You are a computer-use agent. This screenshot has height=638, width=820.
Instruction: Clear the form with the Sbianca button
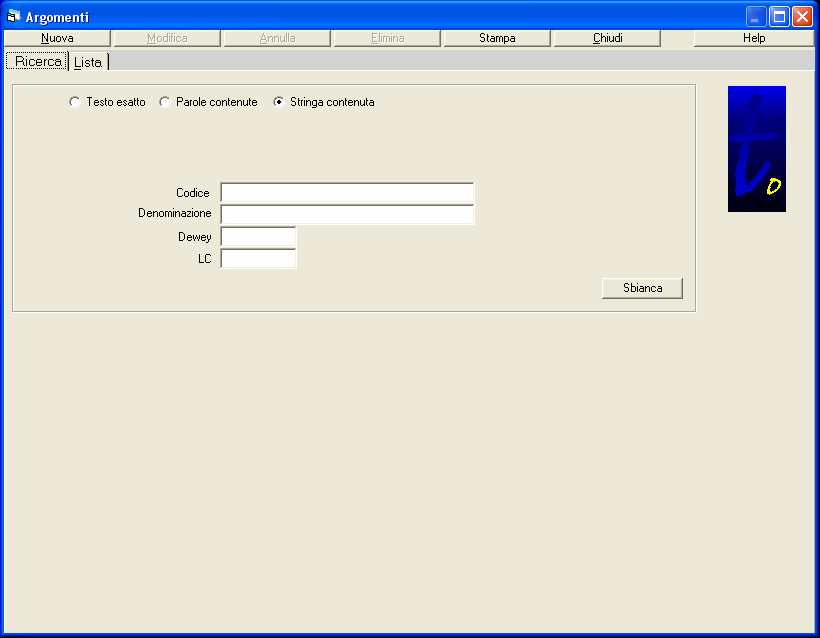[642, 288]
